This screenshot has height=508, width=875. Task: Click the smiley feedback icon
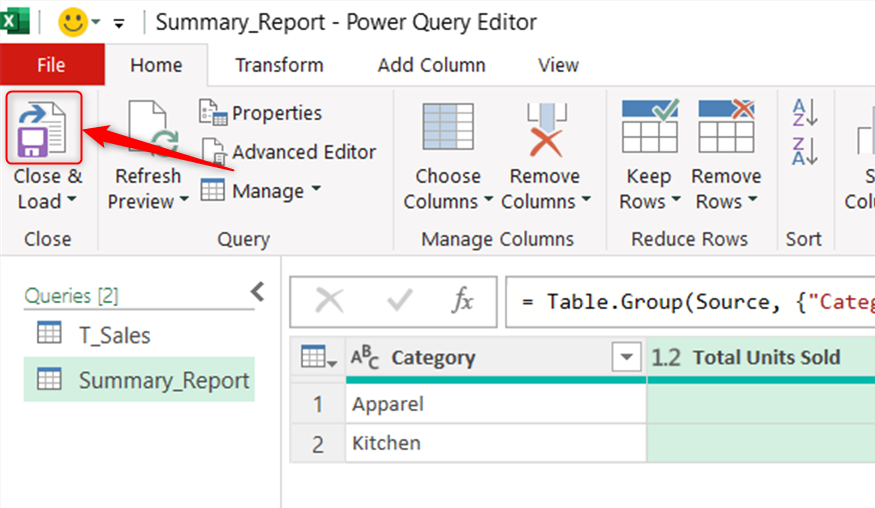click(x=73, y=22)
